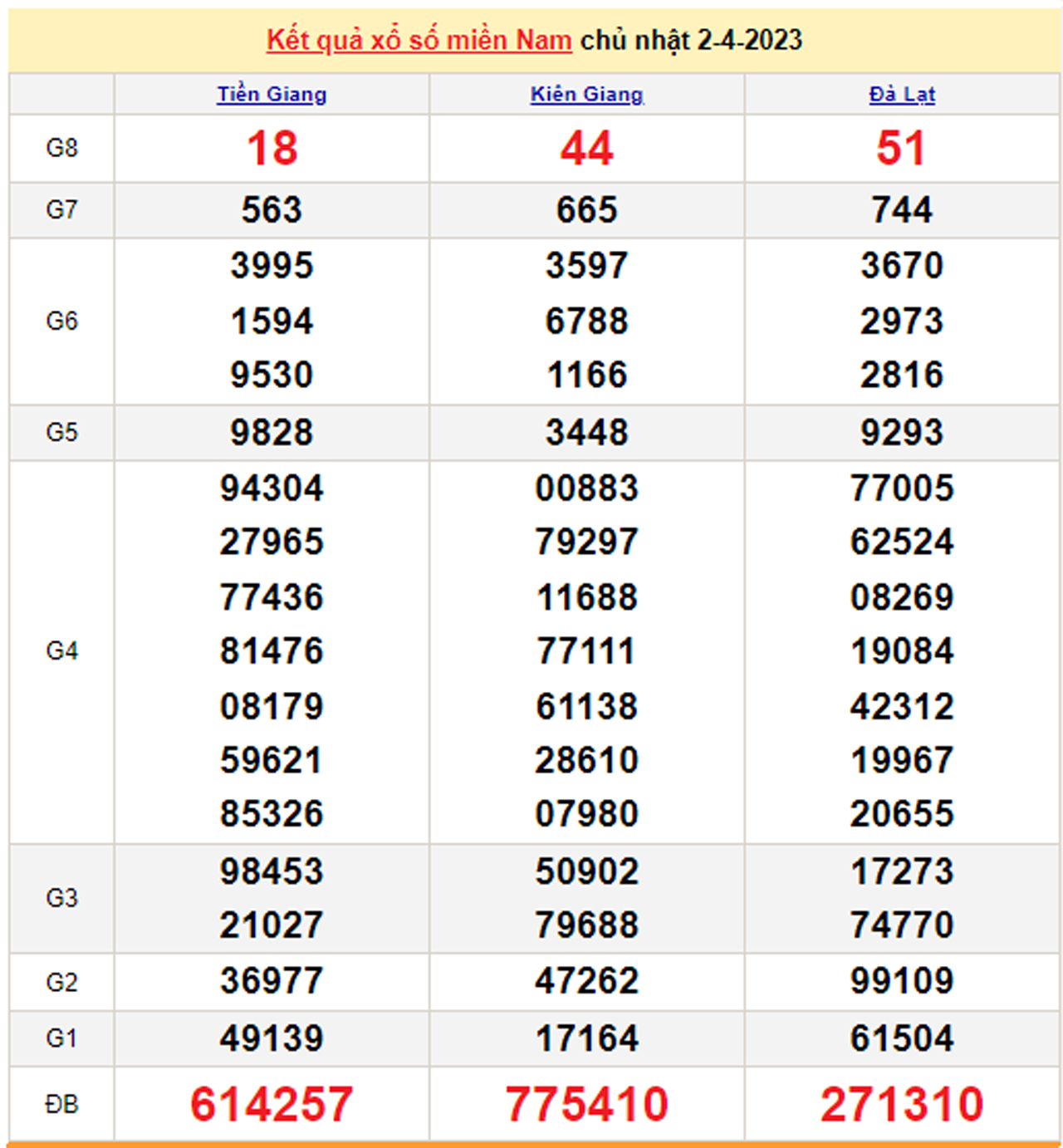The image size is (1063, 1148).
Task: Select G5 result 3448
Action: point(587,433)
